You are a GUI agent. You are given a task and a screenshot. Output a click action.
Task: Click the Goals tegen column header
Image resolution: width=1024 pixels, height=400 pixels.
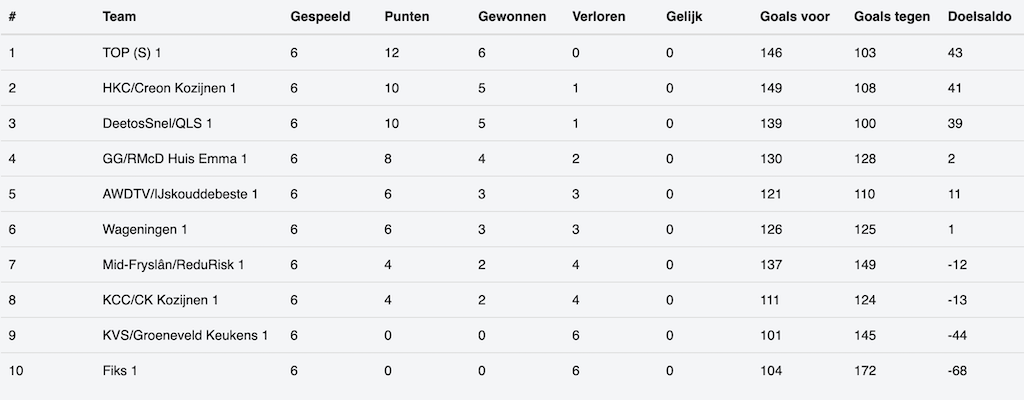pyautogui.click(x=892, y=17)
